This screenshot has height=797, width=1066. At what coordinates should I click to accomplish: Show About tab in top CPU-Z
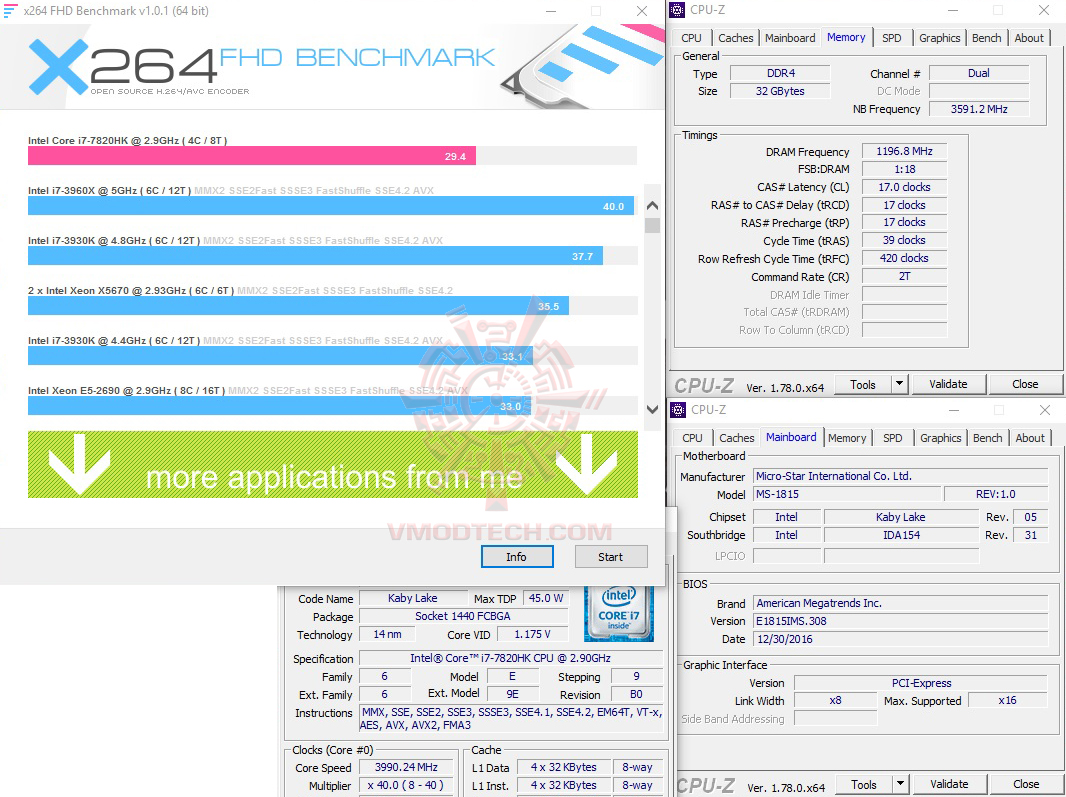coord(1029,38)
